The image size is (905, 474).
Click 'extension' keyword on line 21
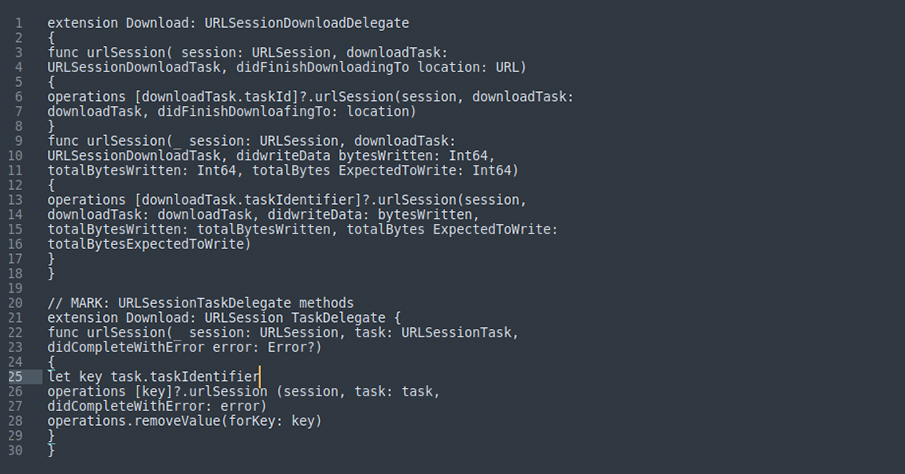(x=83, y=318)
